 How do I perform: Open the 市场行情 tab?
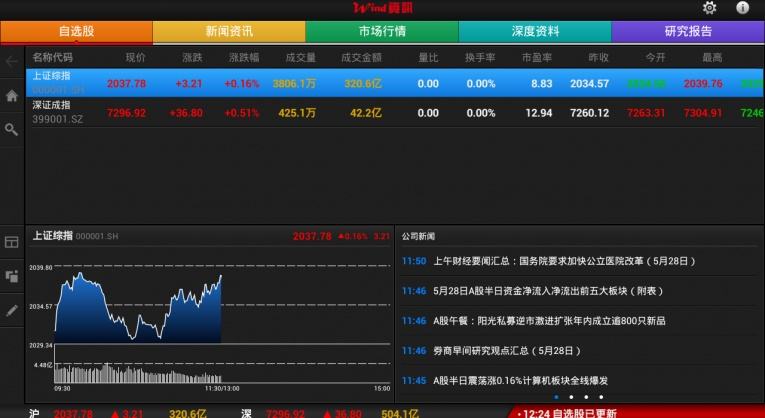[x=382, y=31]
